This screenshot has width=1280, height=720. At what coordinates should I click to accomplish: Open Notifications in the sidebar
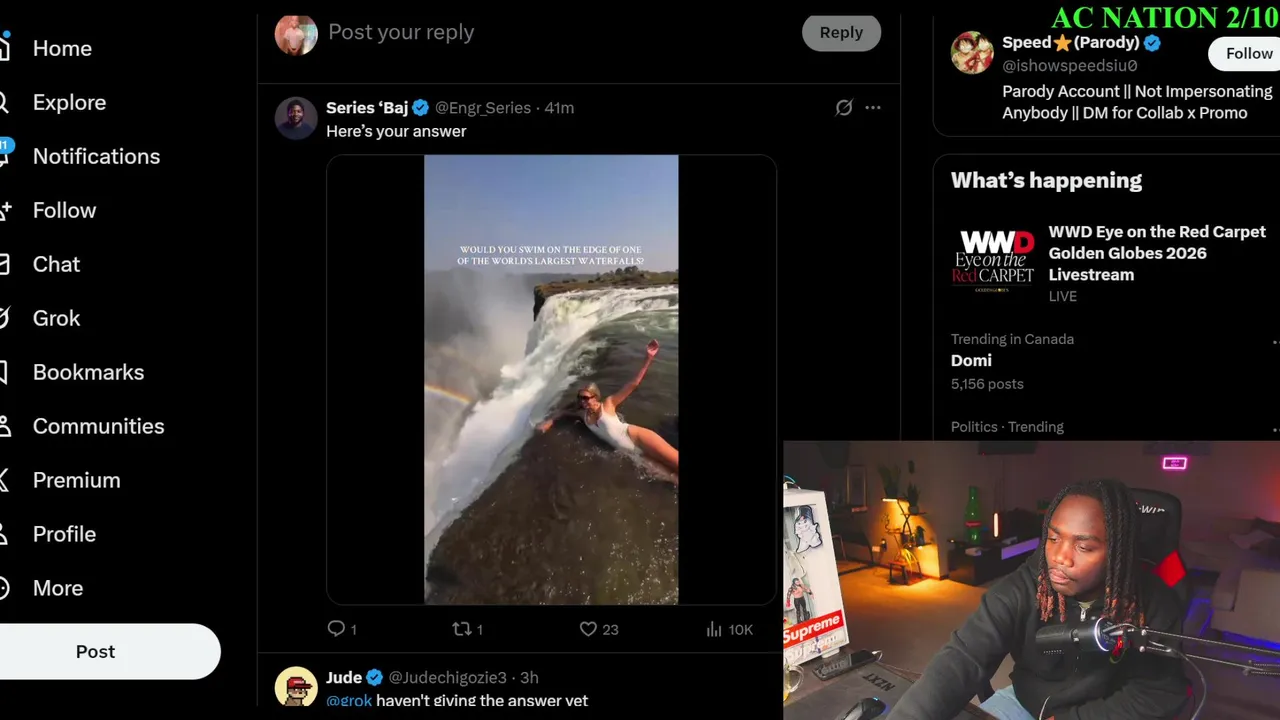tap(96, 156)
